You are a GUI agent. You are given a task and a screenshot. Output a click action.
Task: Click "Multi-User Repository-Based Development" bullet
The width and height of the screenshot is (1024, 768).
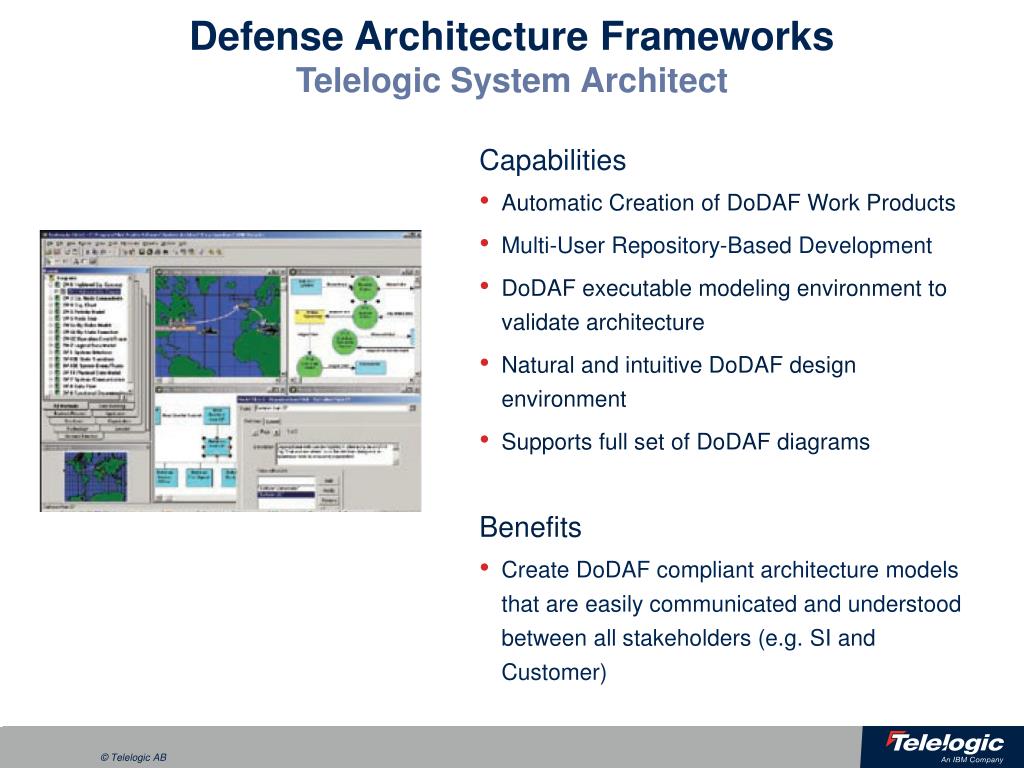716,245
